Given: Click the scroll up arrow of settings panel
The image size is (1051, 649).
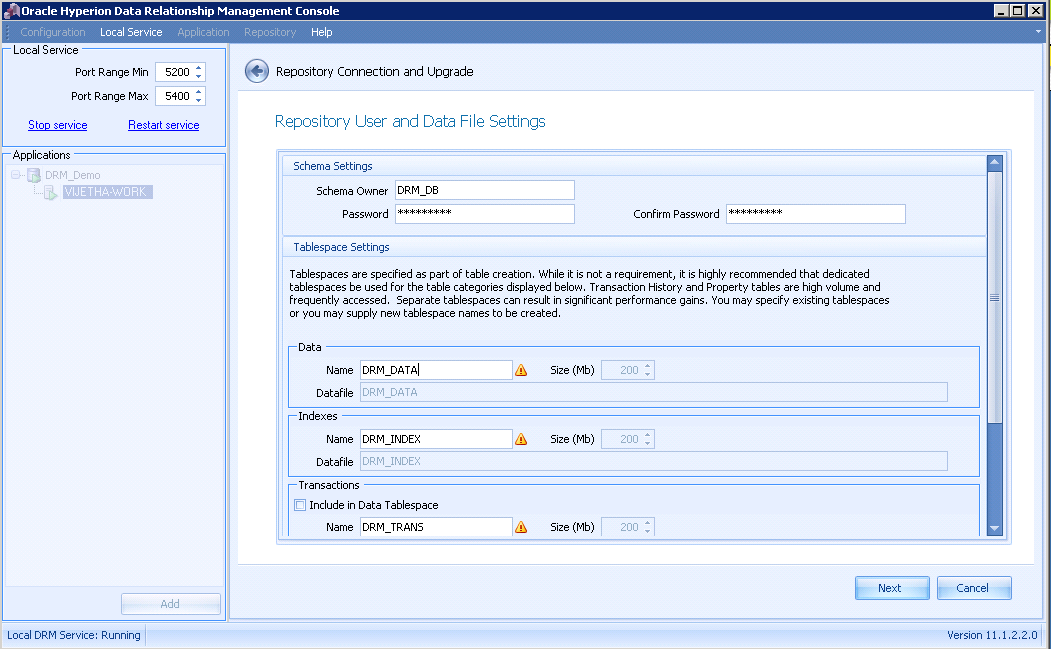Looking at the screenshot, I should click(x=995, y=162).
